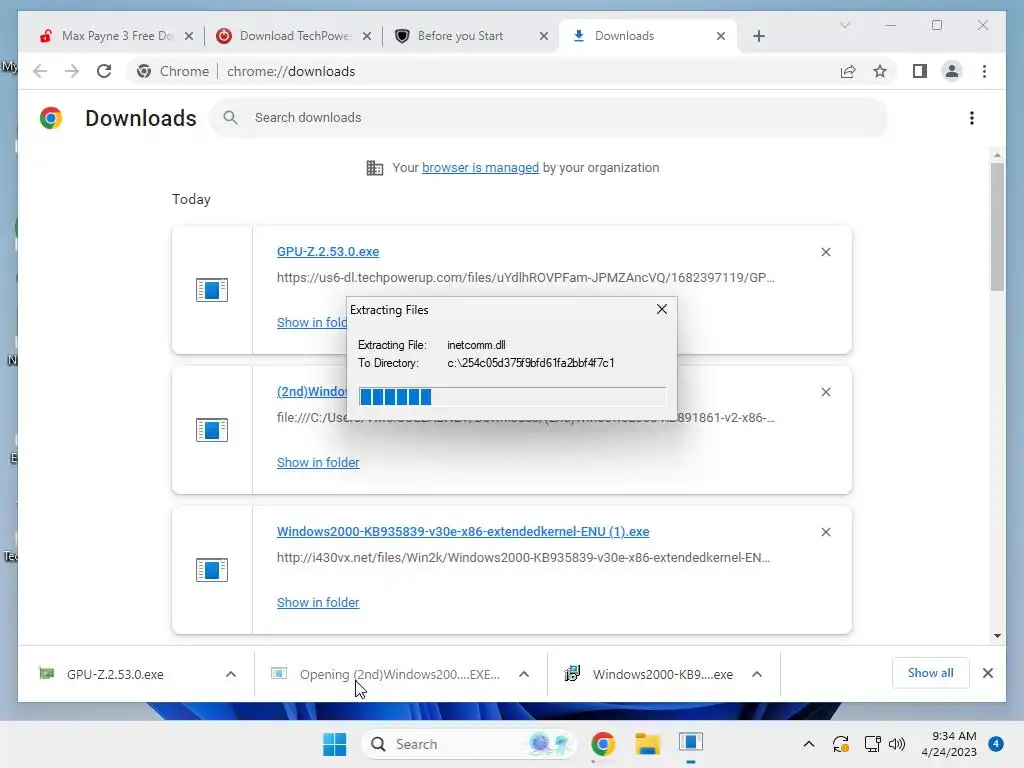The height and width of the screenshot is (768, 1024).
Task: Go back using the browser back arrow
Action: click(40, 71)
